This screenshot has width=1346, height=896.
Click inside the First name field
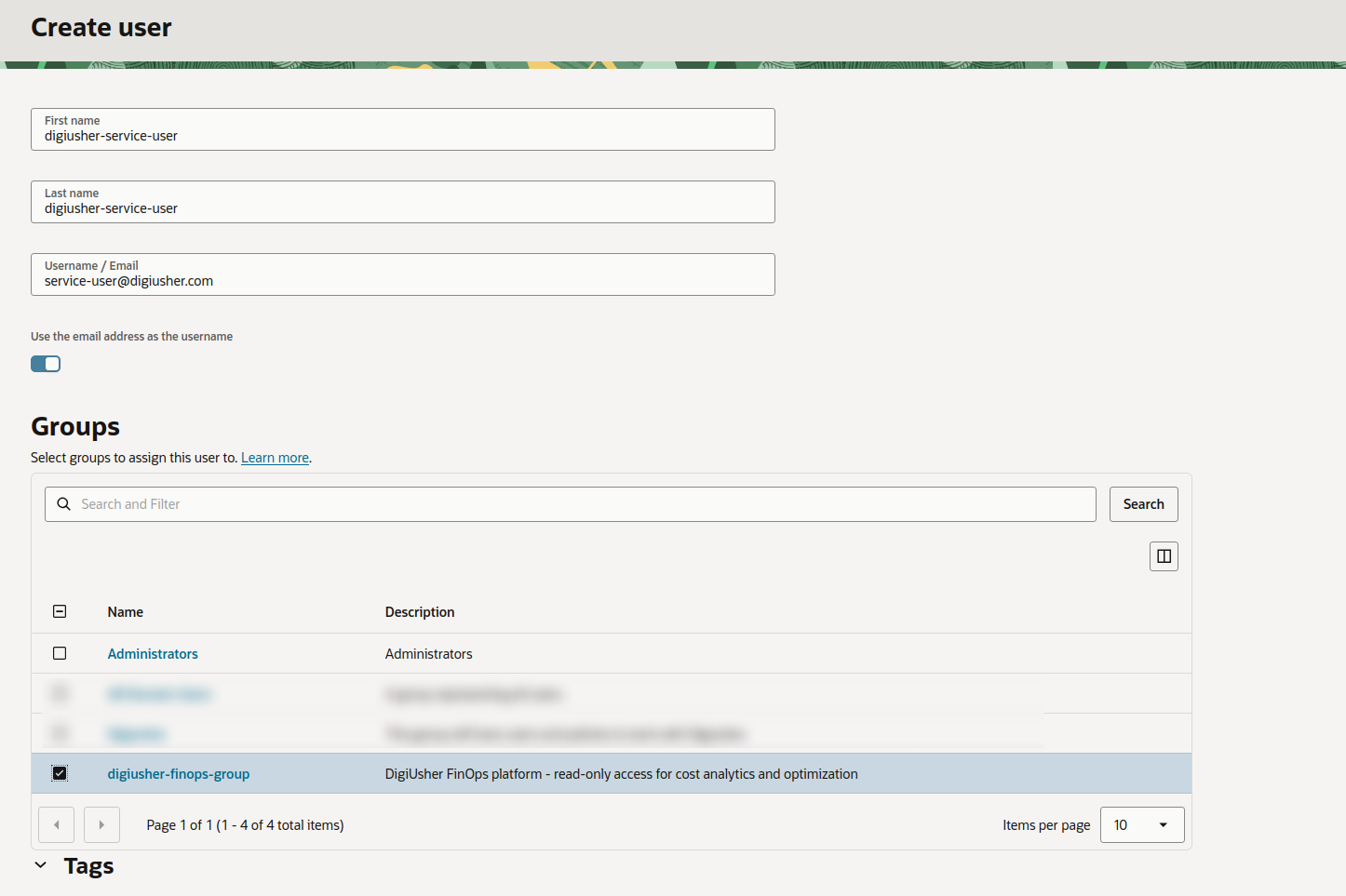(402, 135)
